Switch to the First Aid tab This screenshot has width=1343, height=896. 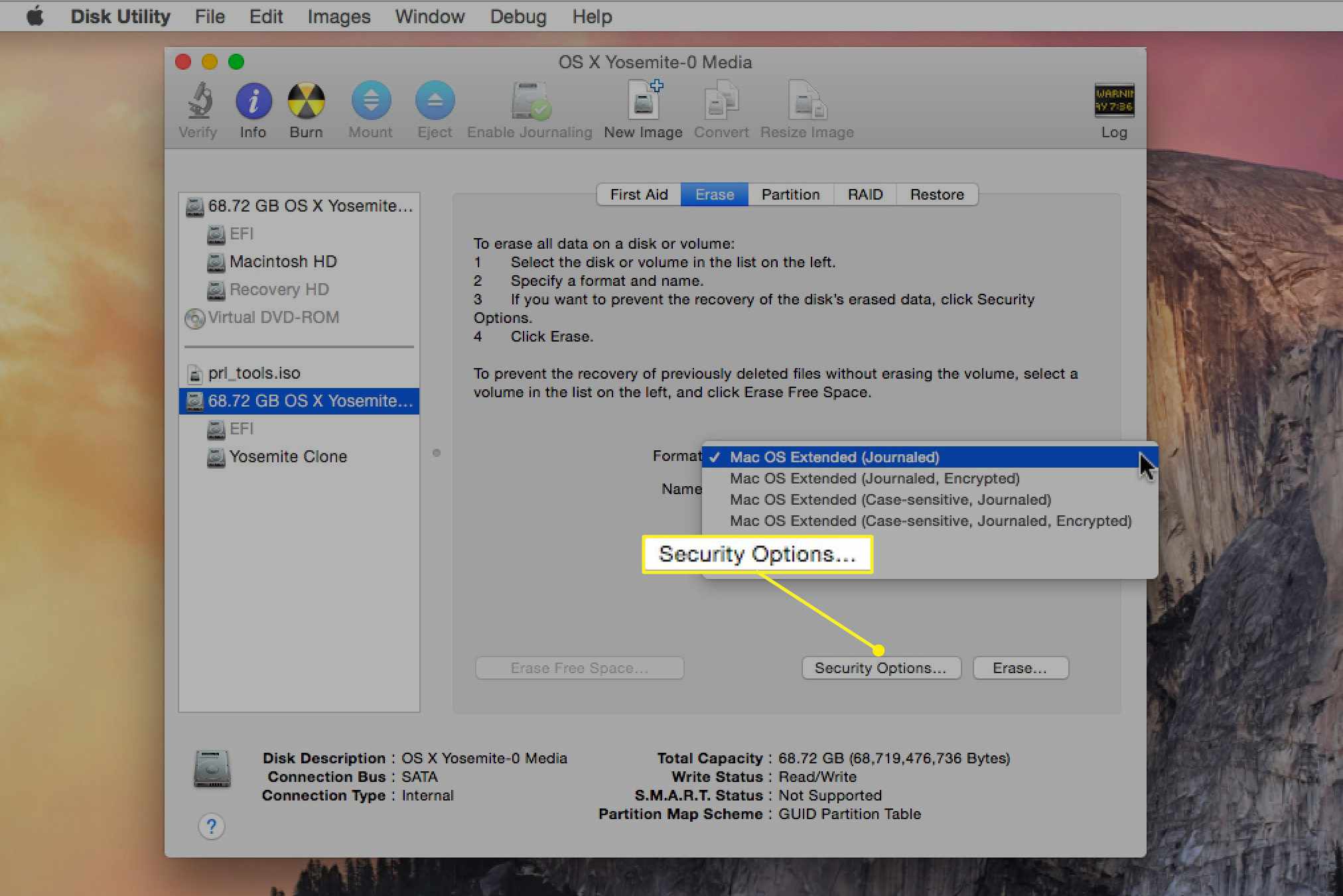point(639,194)
